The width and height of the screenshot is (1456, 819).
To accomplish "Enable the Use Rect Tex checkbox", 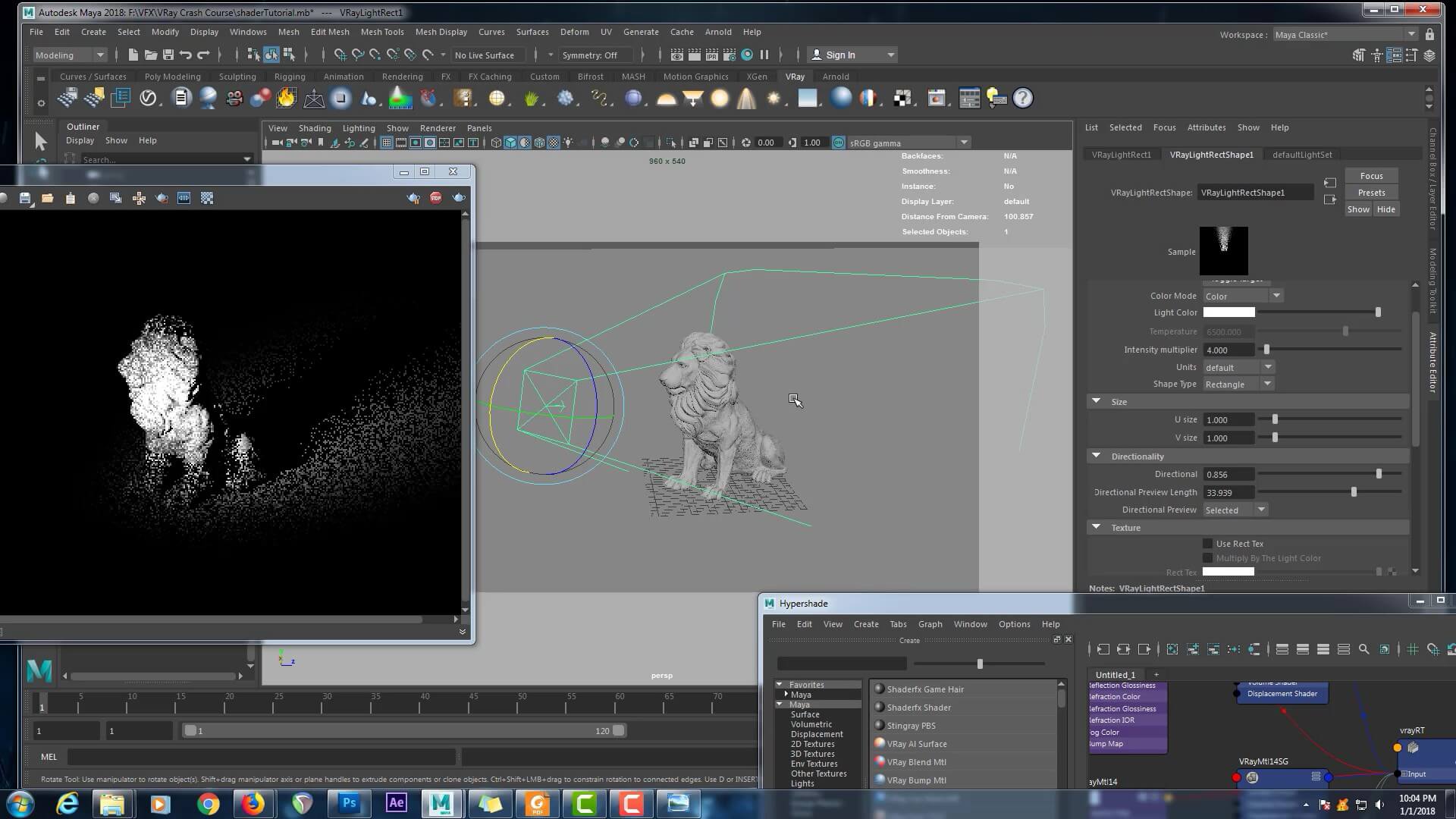I will [1207, 544].
